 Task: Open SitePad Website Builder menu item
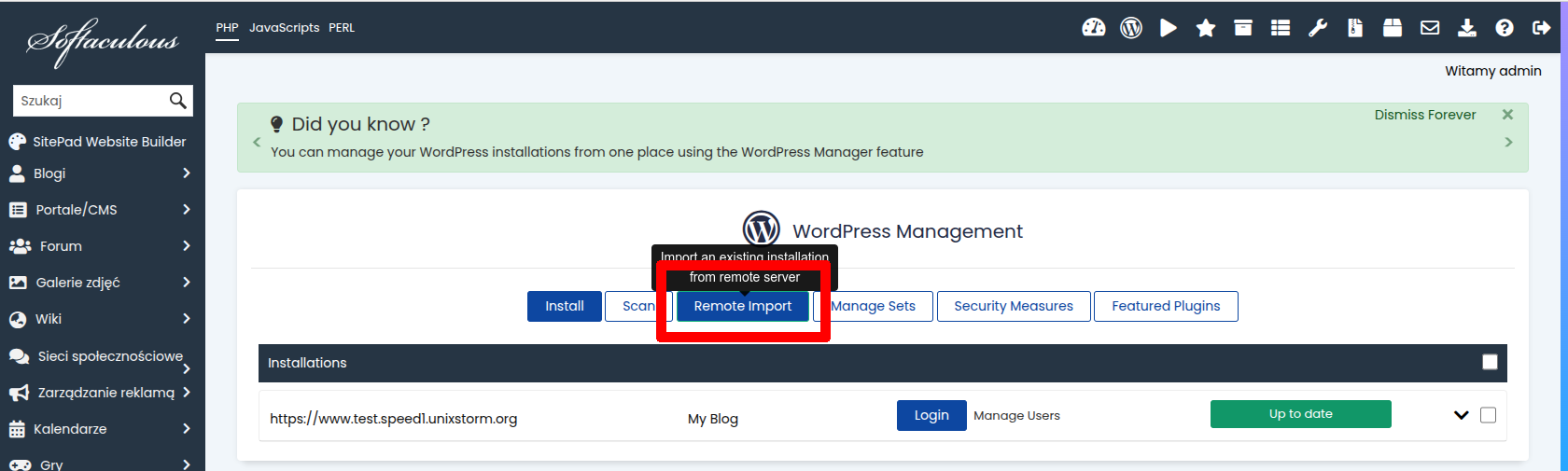pos(109,142)
